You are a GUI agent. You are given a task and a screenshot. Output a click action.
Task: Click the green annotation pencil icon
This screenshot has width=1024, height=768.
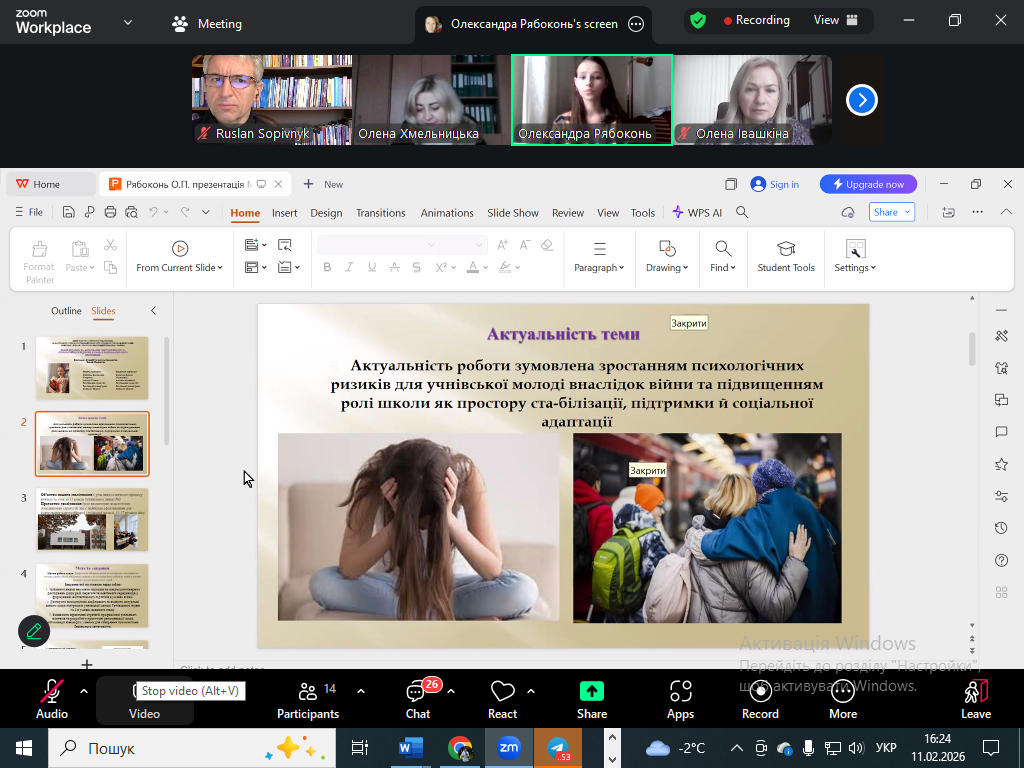(x=34, y=631)
